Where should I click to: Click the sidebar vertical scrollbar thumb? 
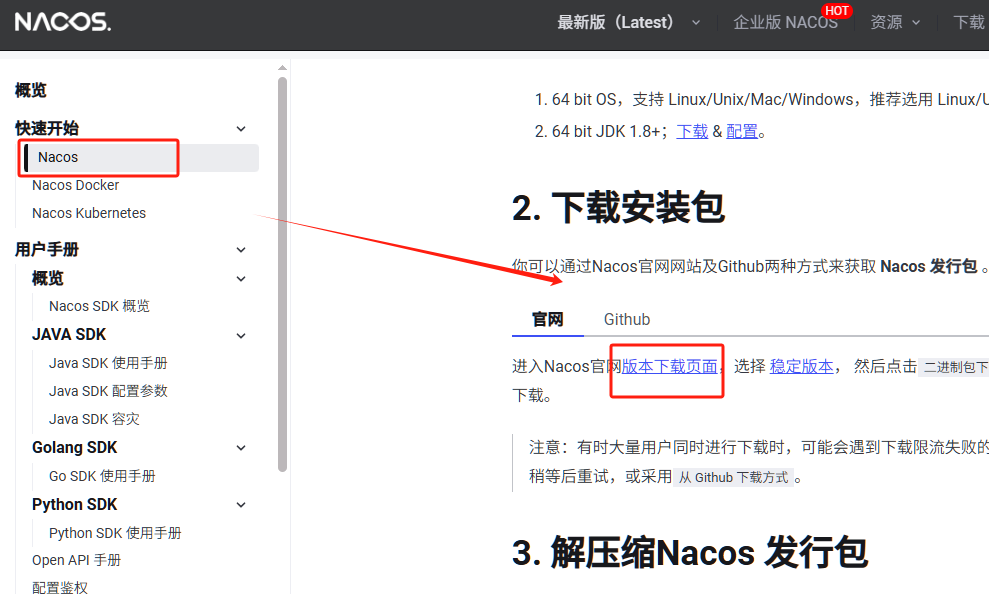coord(282,274)
